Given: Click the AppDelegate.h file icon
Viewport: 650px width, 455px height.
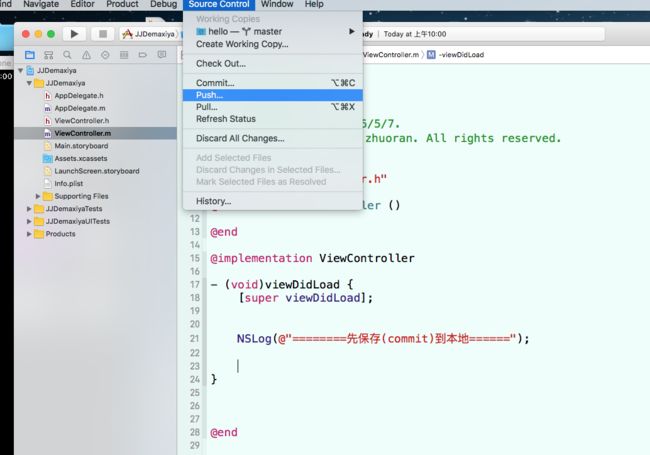Looking at the screenshot, I should [48, 96].
